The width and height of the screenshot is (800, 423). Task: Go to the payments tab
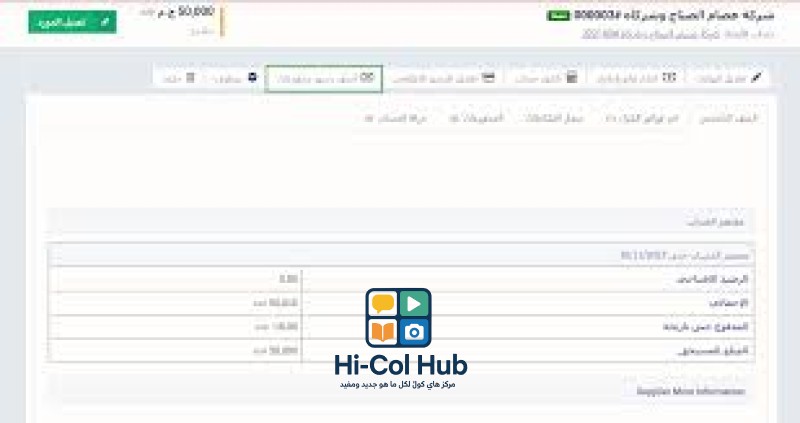point(468,118)
